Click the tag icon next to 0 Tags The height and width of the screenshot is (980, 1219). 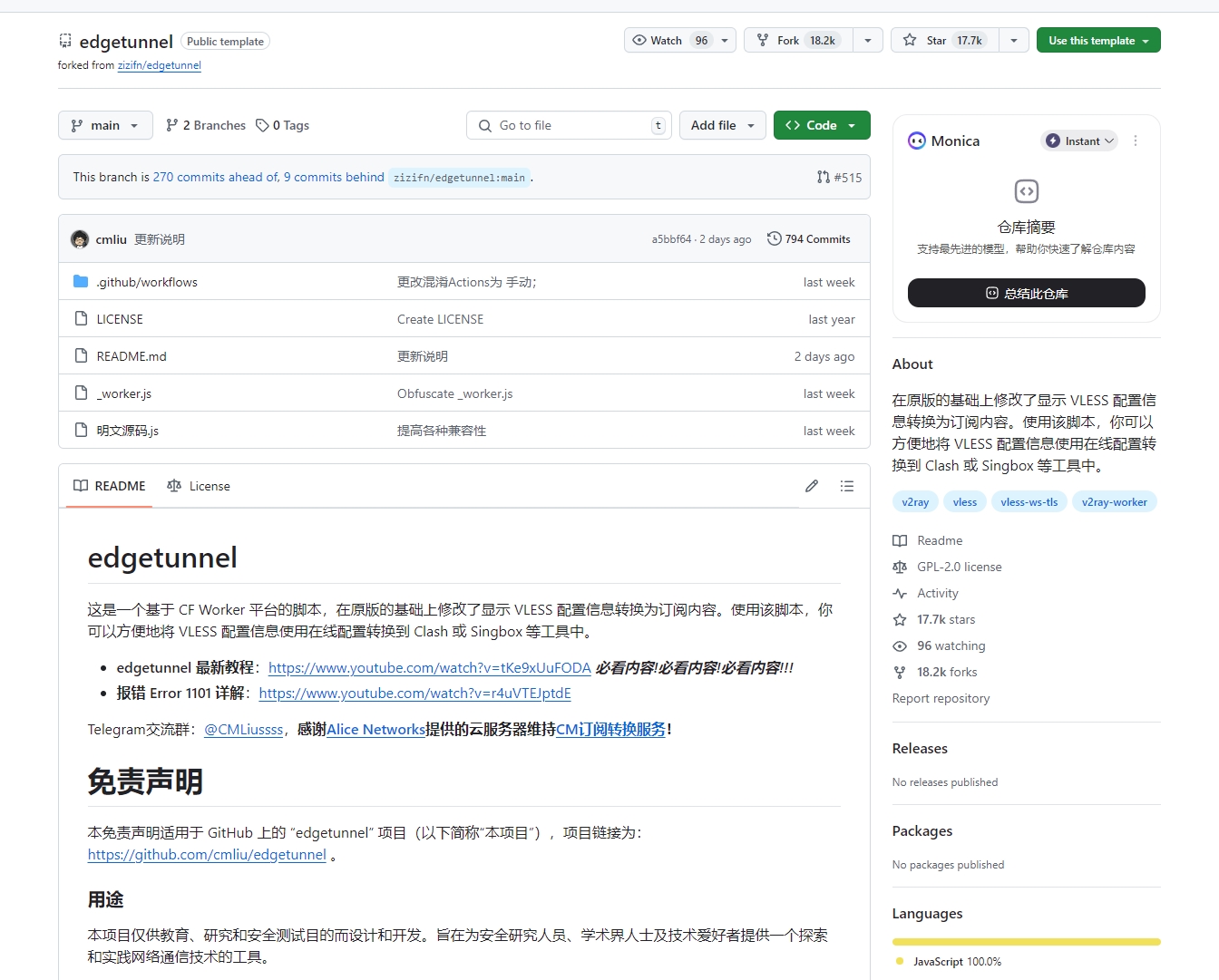262,125
